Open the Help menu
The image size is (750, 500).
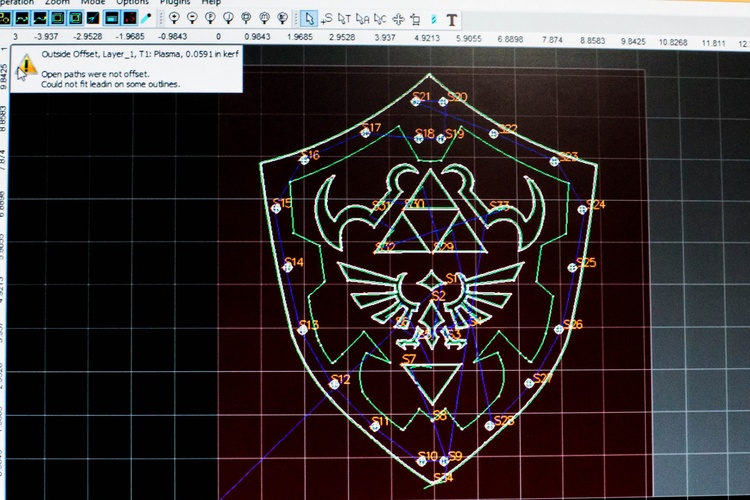point(211,2)
